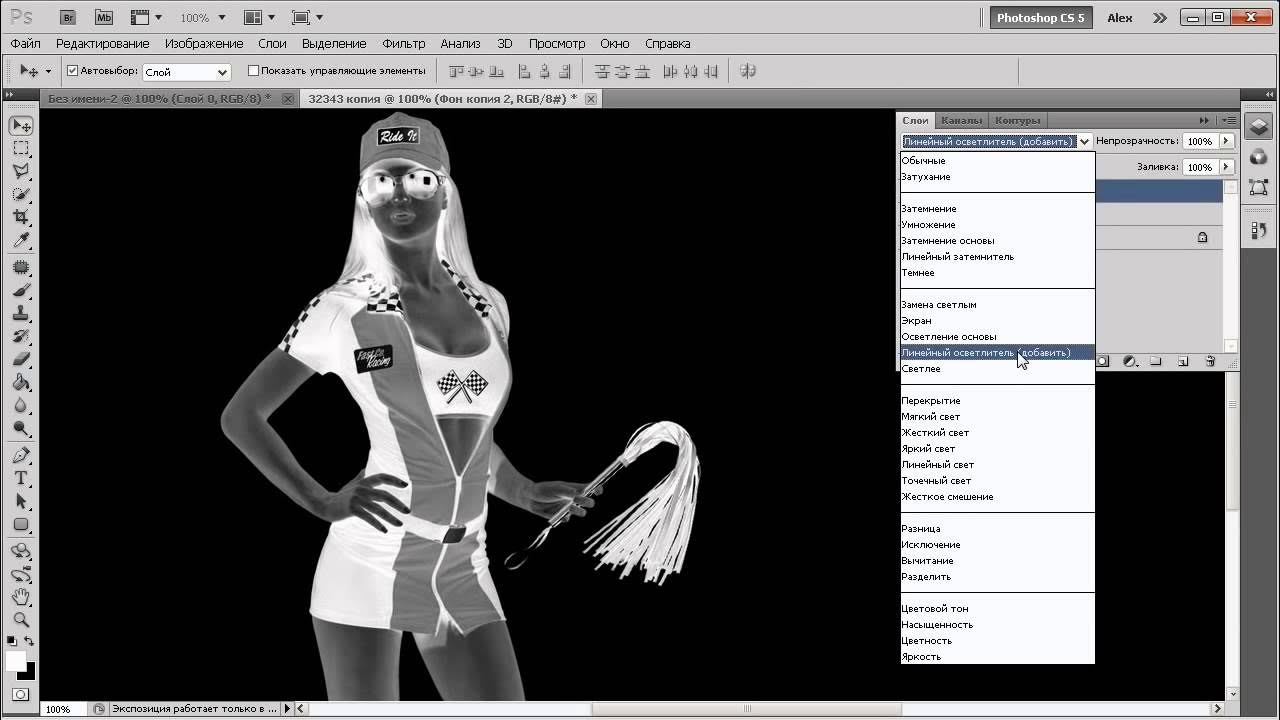The height and width of the screenshot is (720, 1280).
Task: Choose the Экран blend mode
Action: click(x=997, y=321)
